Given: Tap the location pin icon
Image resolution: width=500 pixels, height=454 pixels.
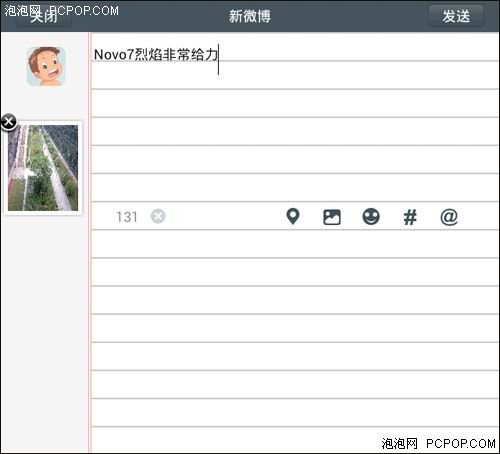Looking at the screenshot, I should (x=293, y=217).
